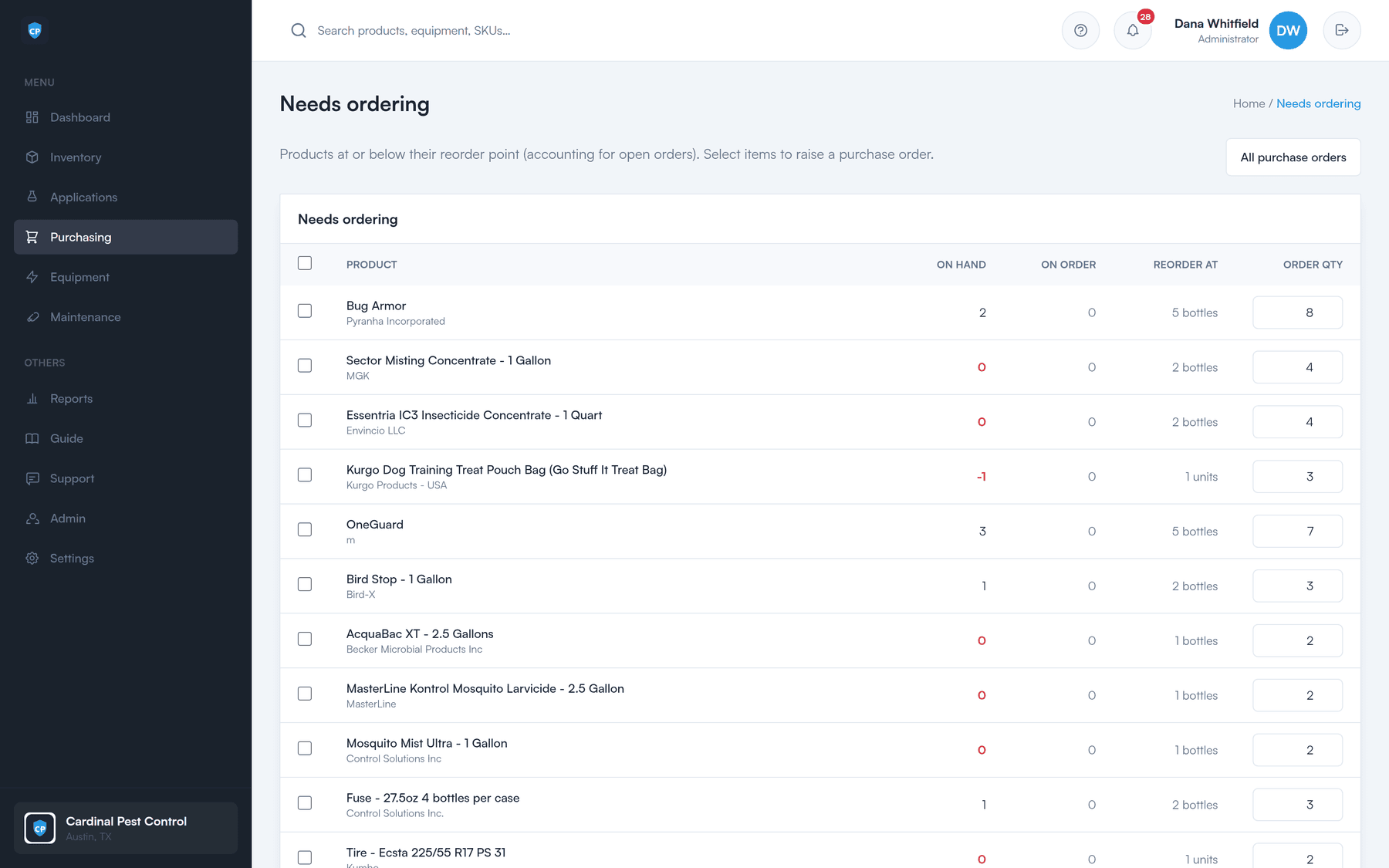Click the Equipment lightning bolt icon

coord(32,277)
